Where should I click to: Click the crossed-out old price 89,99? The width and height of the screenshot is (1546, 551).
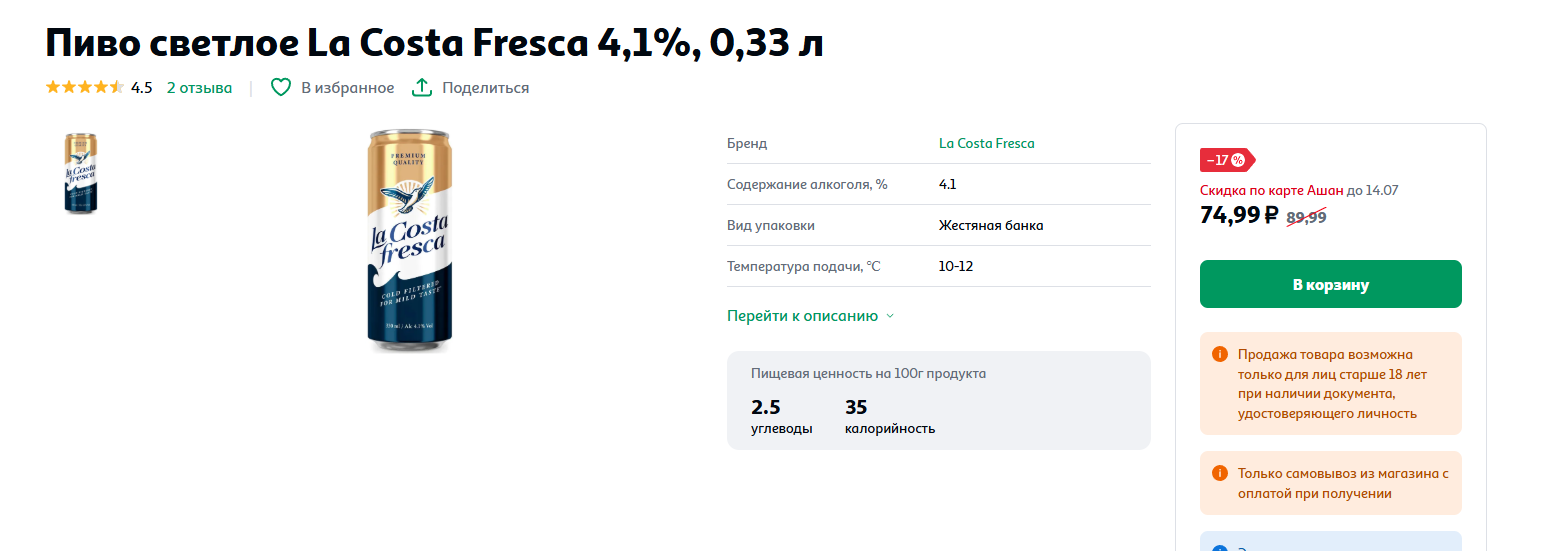click(x=1306, y=216)
